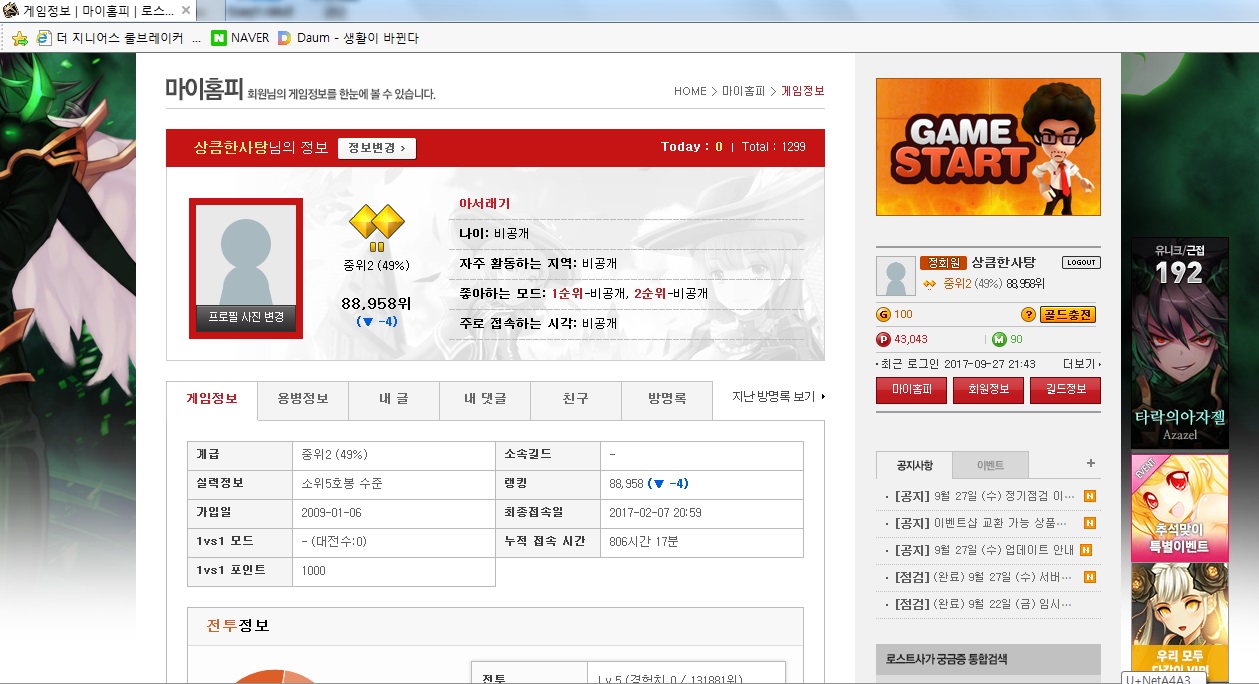This screenshot has height=684, width=1259.
Task: Click the gold G coin icon
Action: point(883,314)
